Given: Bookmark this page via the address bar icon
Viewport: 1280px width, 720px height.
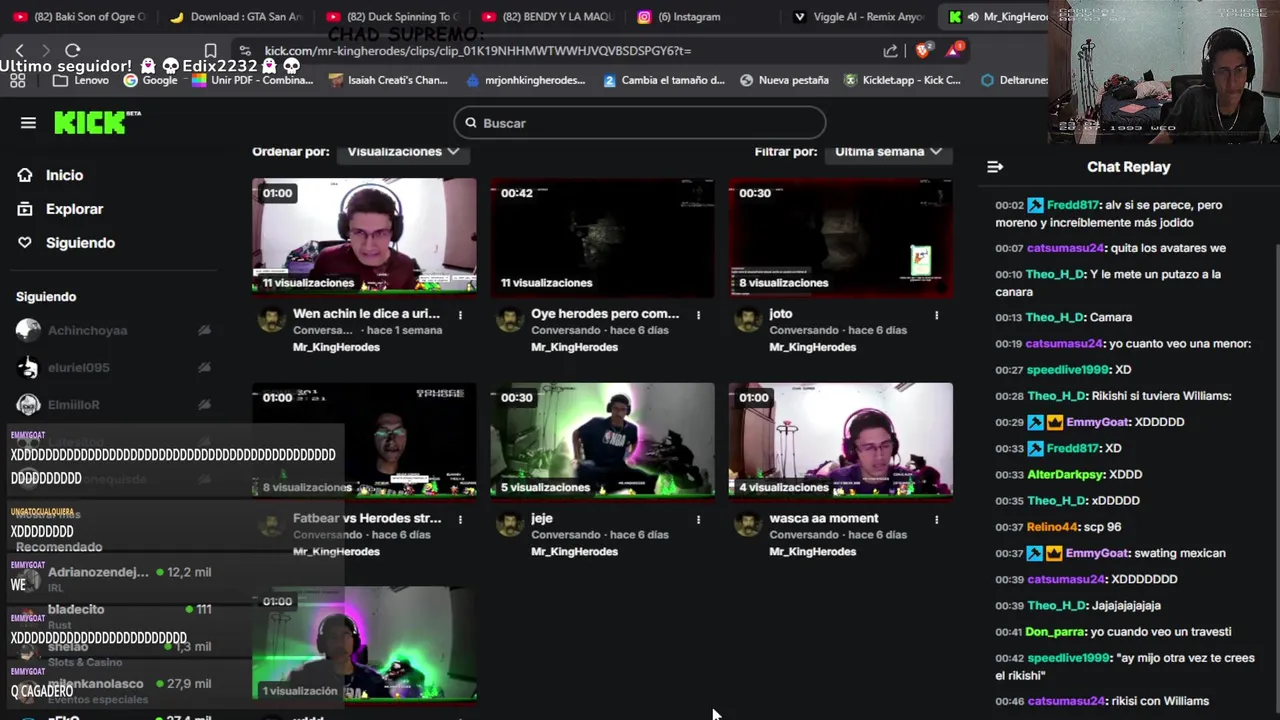Looking at the screenshot, I should [210, 50].
